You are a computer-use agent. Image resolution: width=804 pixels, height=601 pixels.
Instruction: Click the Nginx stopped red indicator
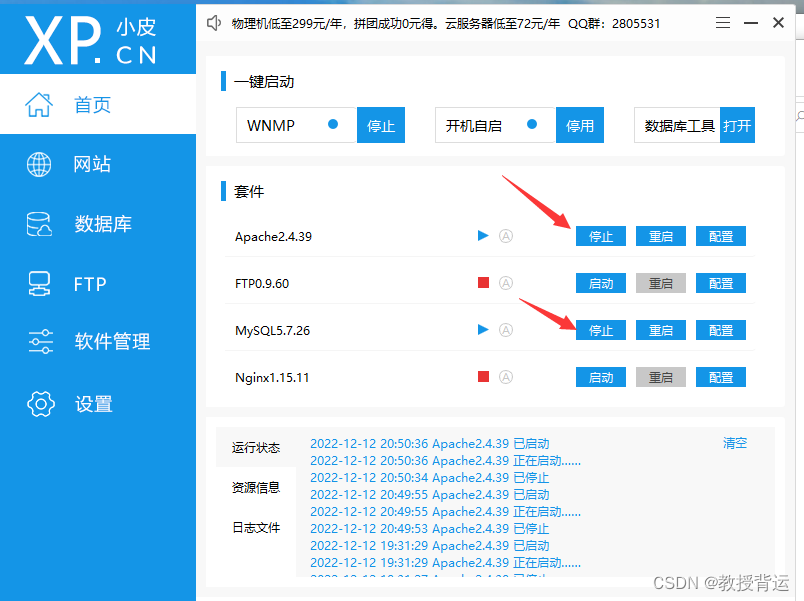click(483, 377)
